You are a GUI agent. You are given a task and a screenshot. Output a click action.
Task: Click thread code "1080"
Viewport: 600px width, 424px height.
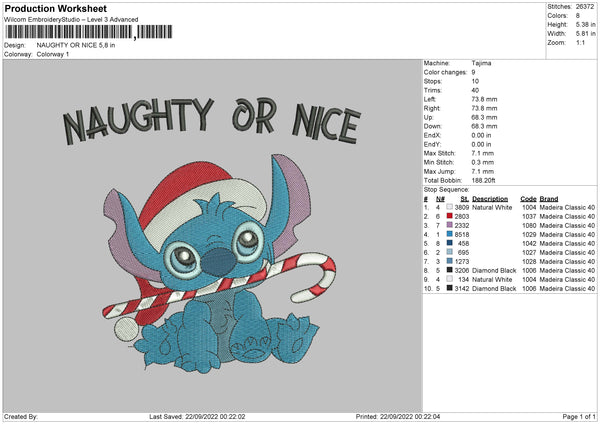529,225
